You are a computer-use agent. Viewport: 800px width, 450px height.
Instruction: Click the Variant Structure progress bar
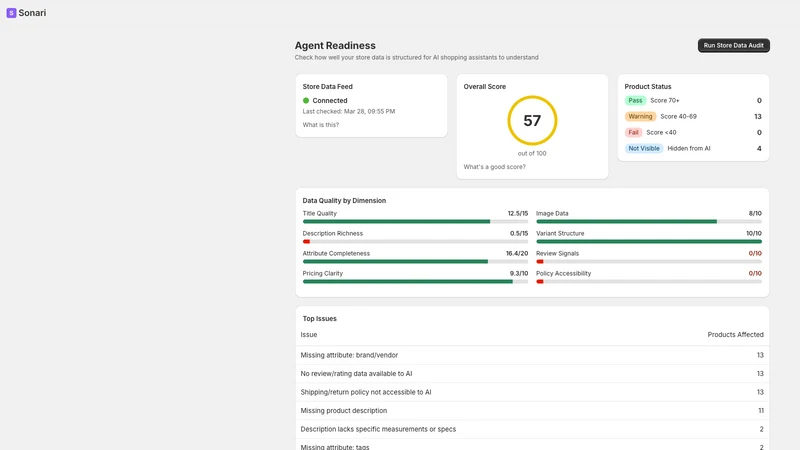[x=649, y=241]
